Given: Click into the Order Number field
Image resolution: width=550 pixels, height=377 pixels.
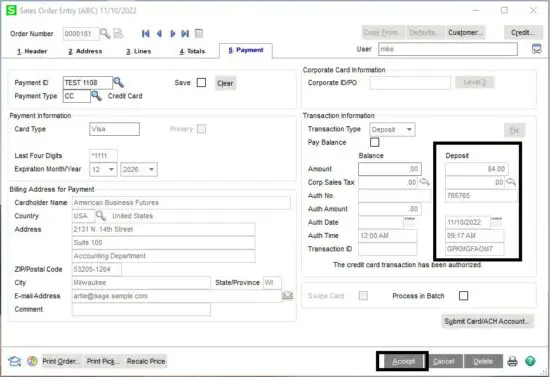Looking at the screenshot, I should point(81,34).
